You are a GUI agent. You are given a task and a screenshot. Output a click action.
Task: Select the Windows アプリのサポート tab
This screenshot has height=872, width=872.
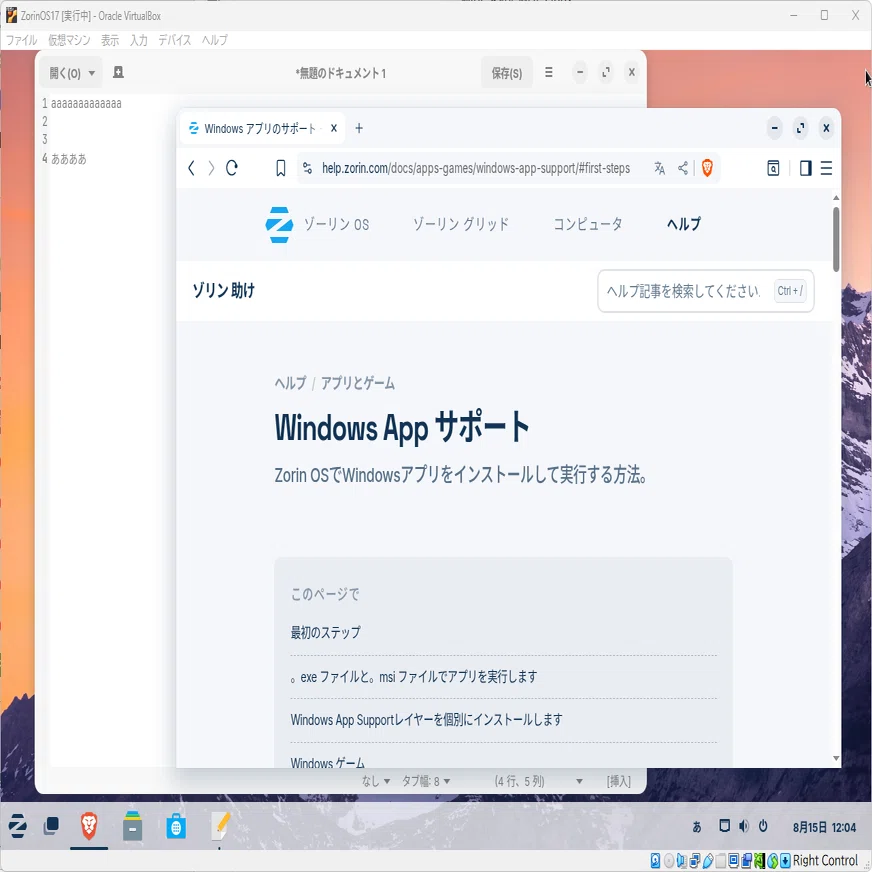[x=262, y=128]
